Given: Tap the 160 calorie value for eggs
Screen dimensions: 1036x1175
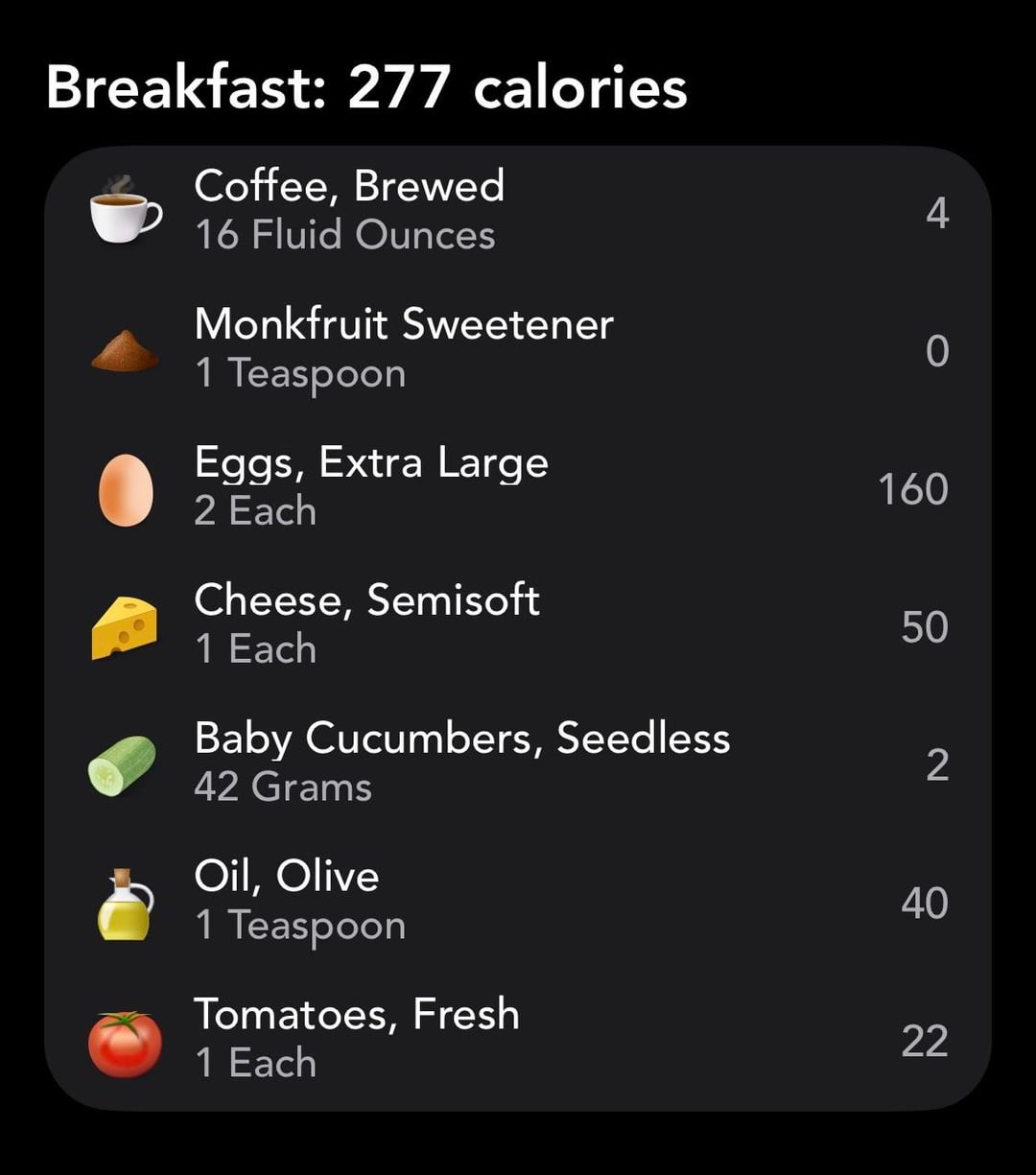Looking at the screenshot, I should [x=912, y=489].
